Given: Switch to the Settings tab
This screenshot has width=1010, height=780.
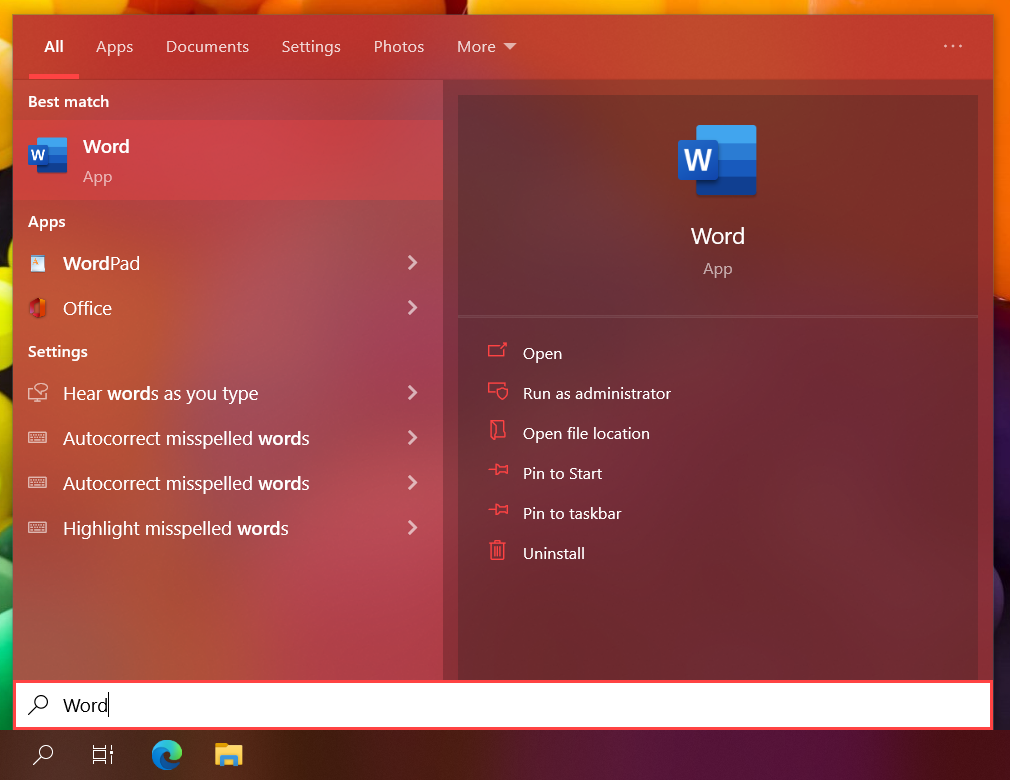Looking at the screenshot, I should coord(311,46).
